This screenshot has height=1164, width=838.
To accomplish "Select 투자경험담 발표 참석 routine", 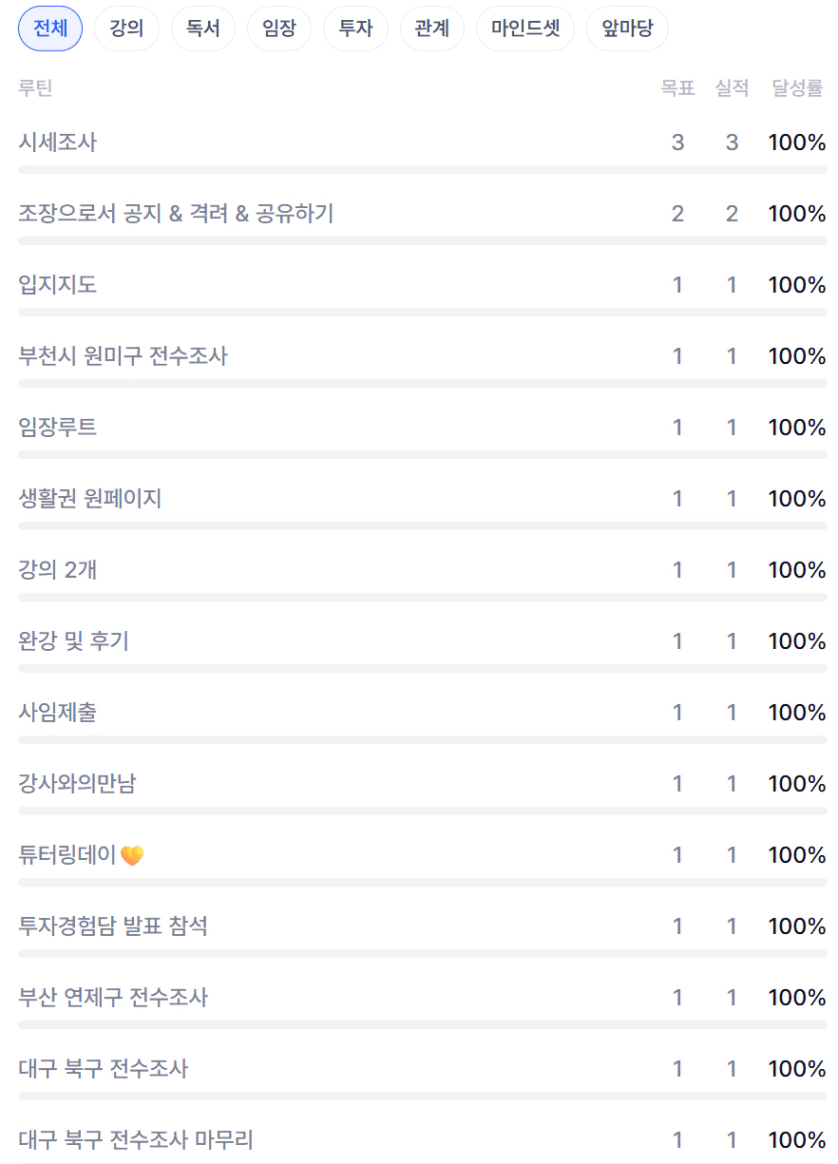I will [x=113, y=926].
